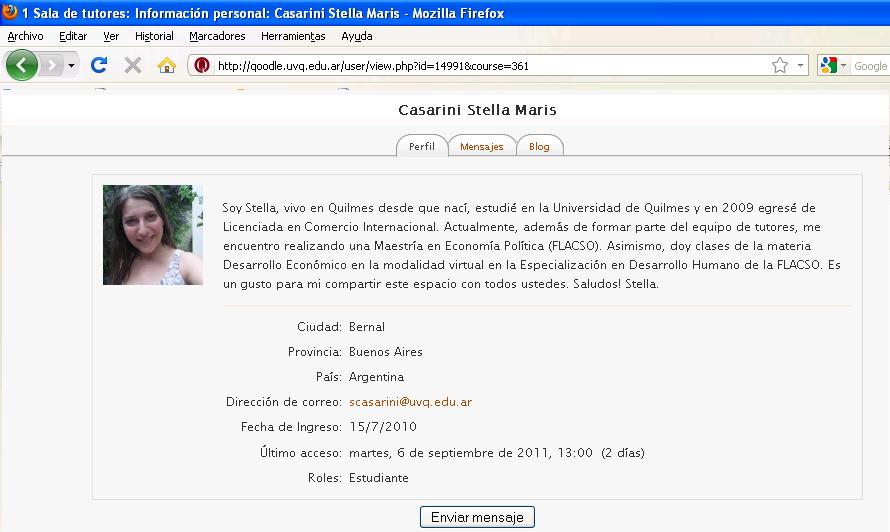Open the Marcadores menu
890x532 pixels.
coord(217,36)
